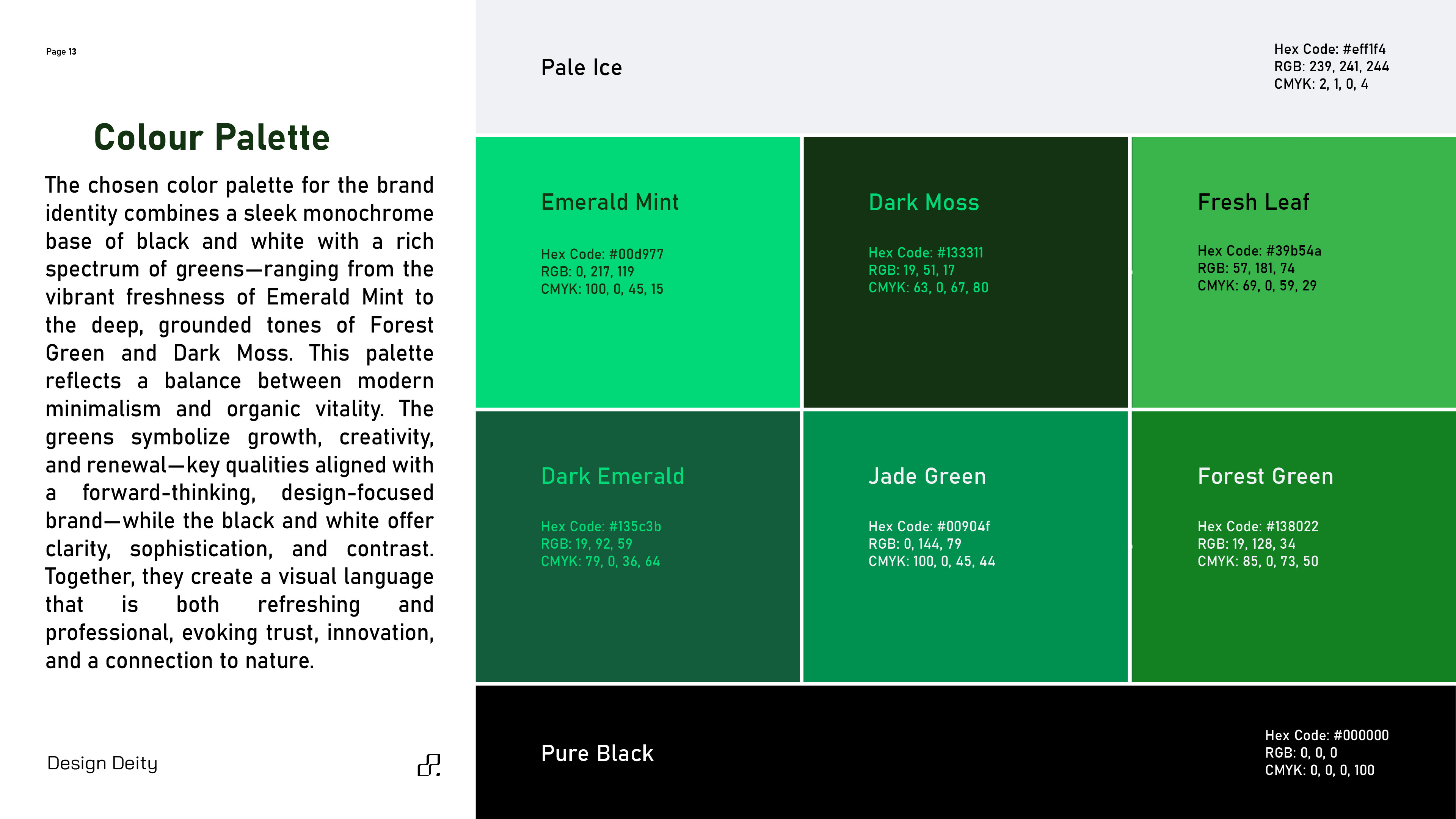Image resolution: width=1456 pixels, height=819 pixels.
Task: Click the Page 13 label
Action: pyautogui.click(x=61, y=52)
